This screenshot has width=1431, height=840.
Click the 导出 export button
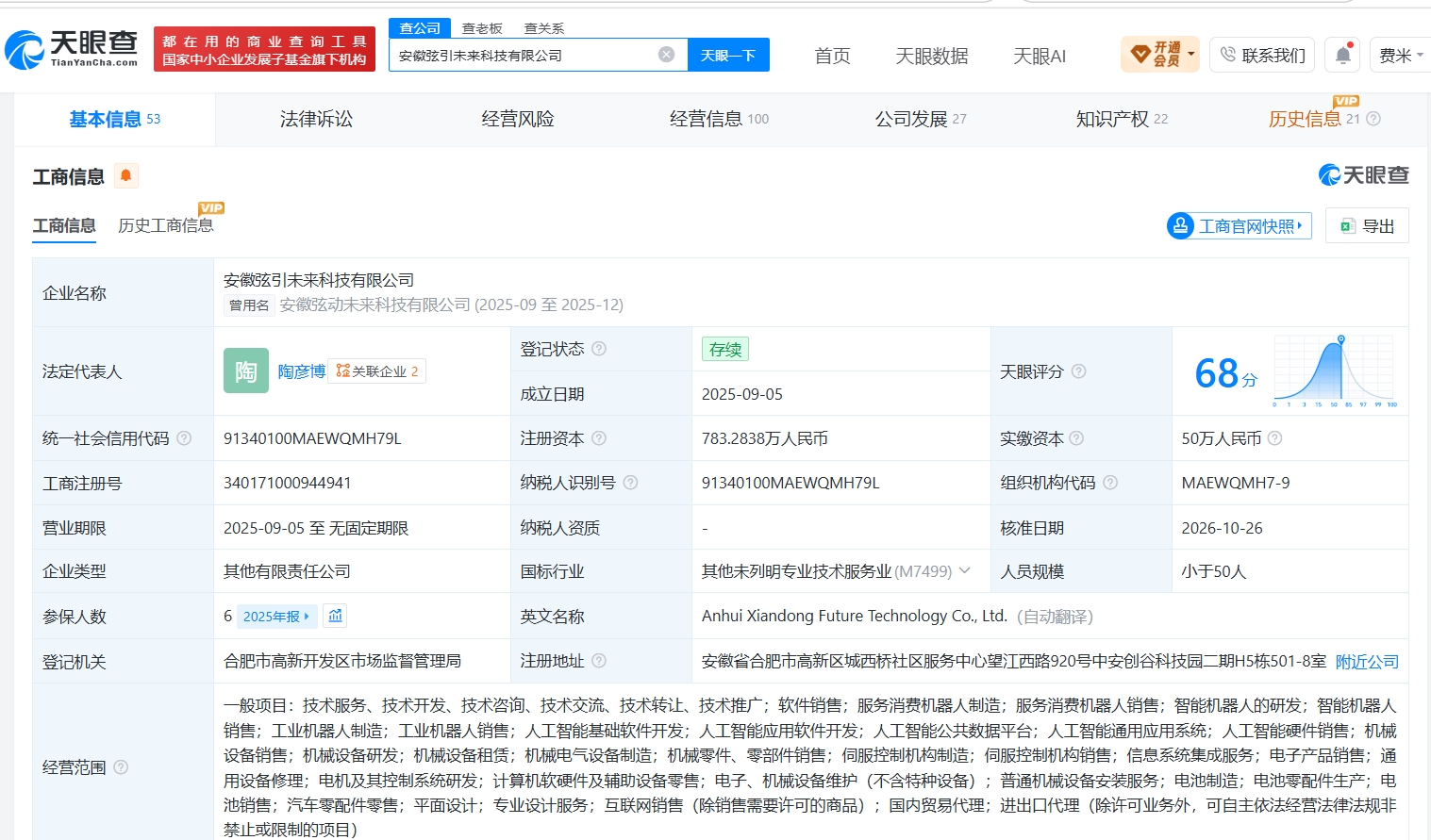click(1367, 225)
